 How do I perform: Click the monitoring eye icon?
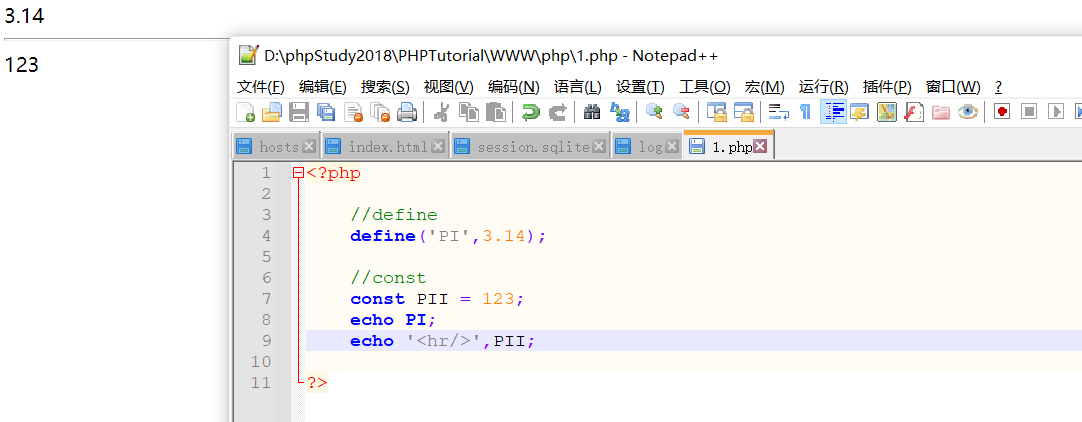[967, 112]
